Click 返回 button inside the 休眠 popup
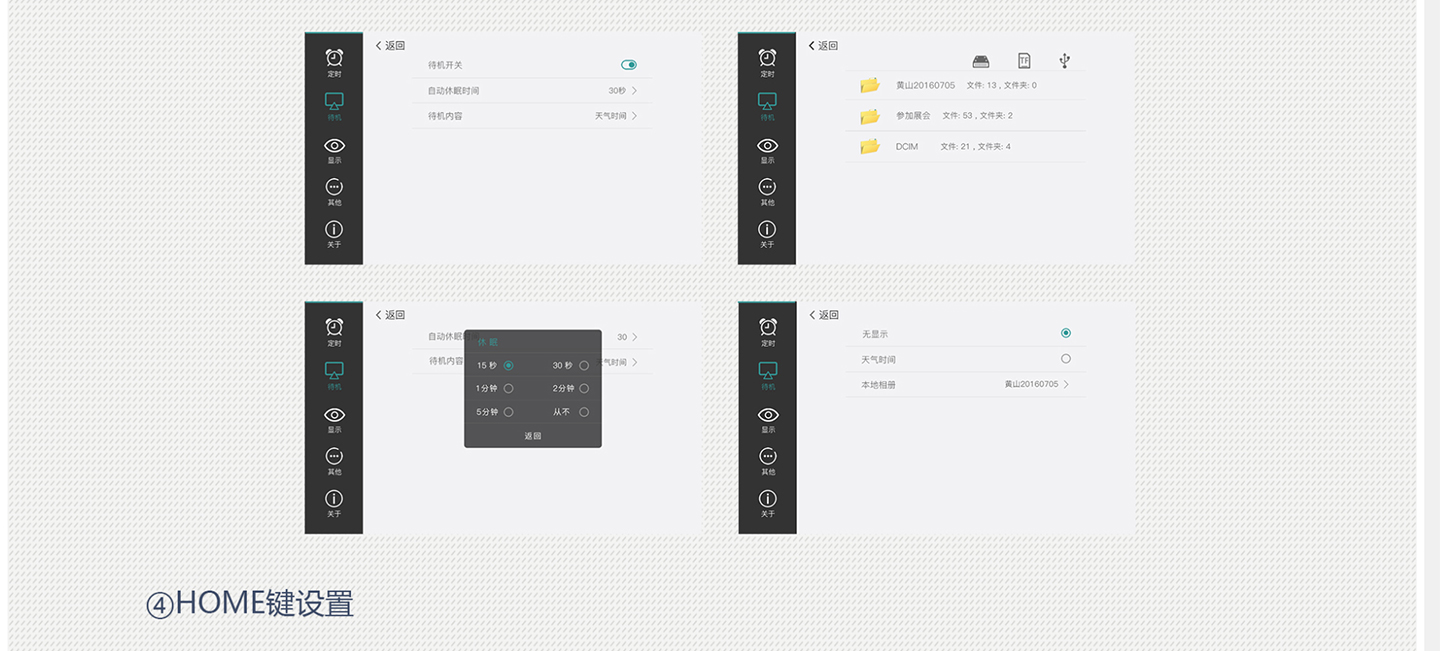Viewport: 1440px width, 651px height. [x=533, y=436]
